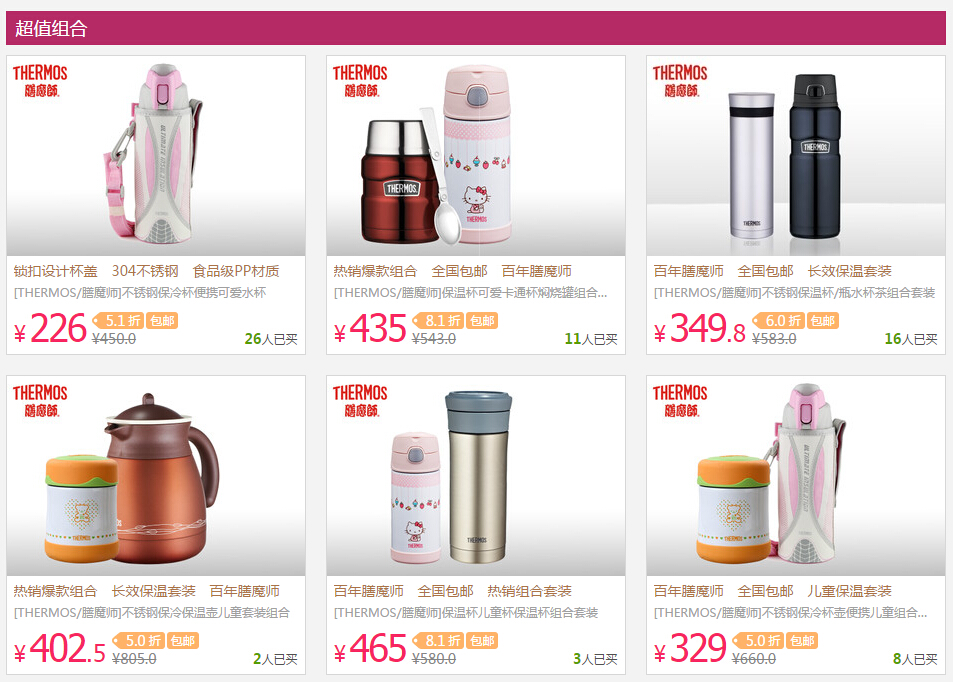Screen dimensions: 953x682
Task: Open the 不锈钢保温杯/瓶水杯茶组合套装 link
Action: [x=794, y=292]
